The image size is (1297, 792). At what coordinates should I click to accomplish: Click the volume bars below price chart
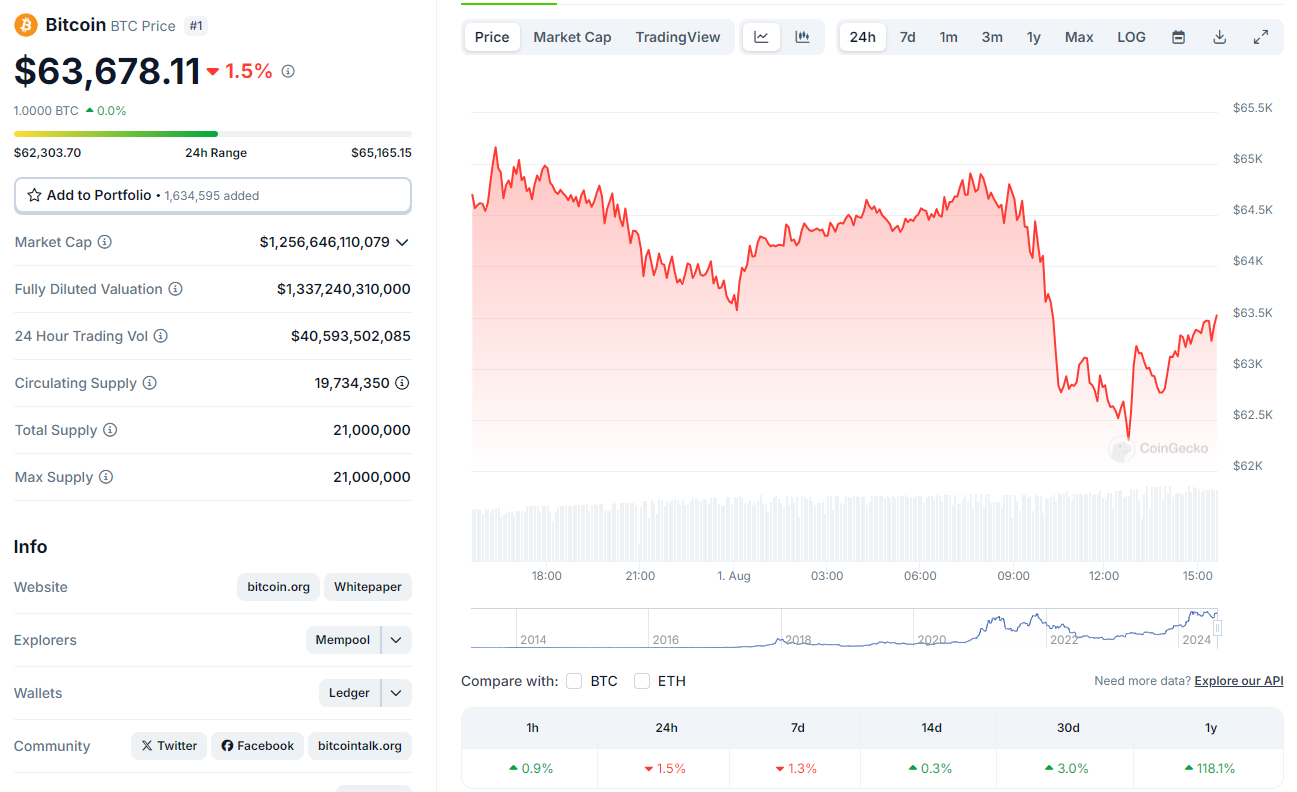pos(845,524)
